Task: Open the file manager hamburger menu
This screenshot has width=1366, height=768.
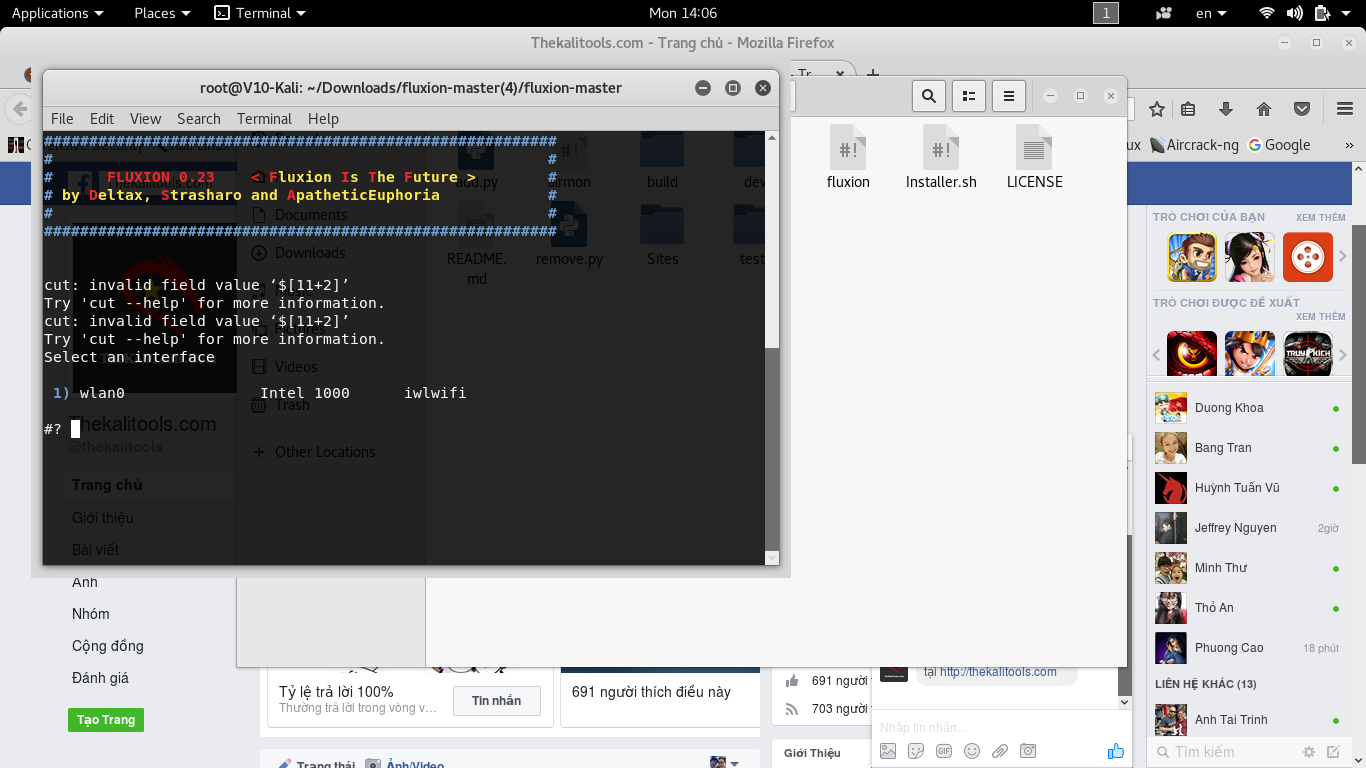Action: pos(1008,96)
